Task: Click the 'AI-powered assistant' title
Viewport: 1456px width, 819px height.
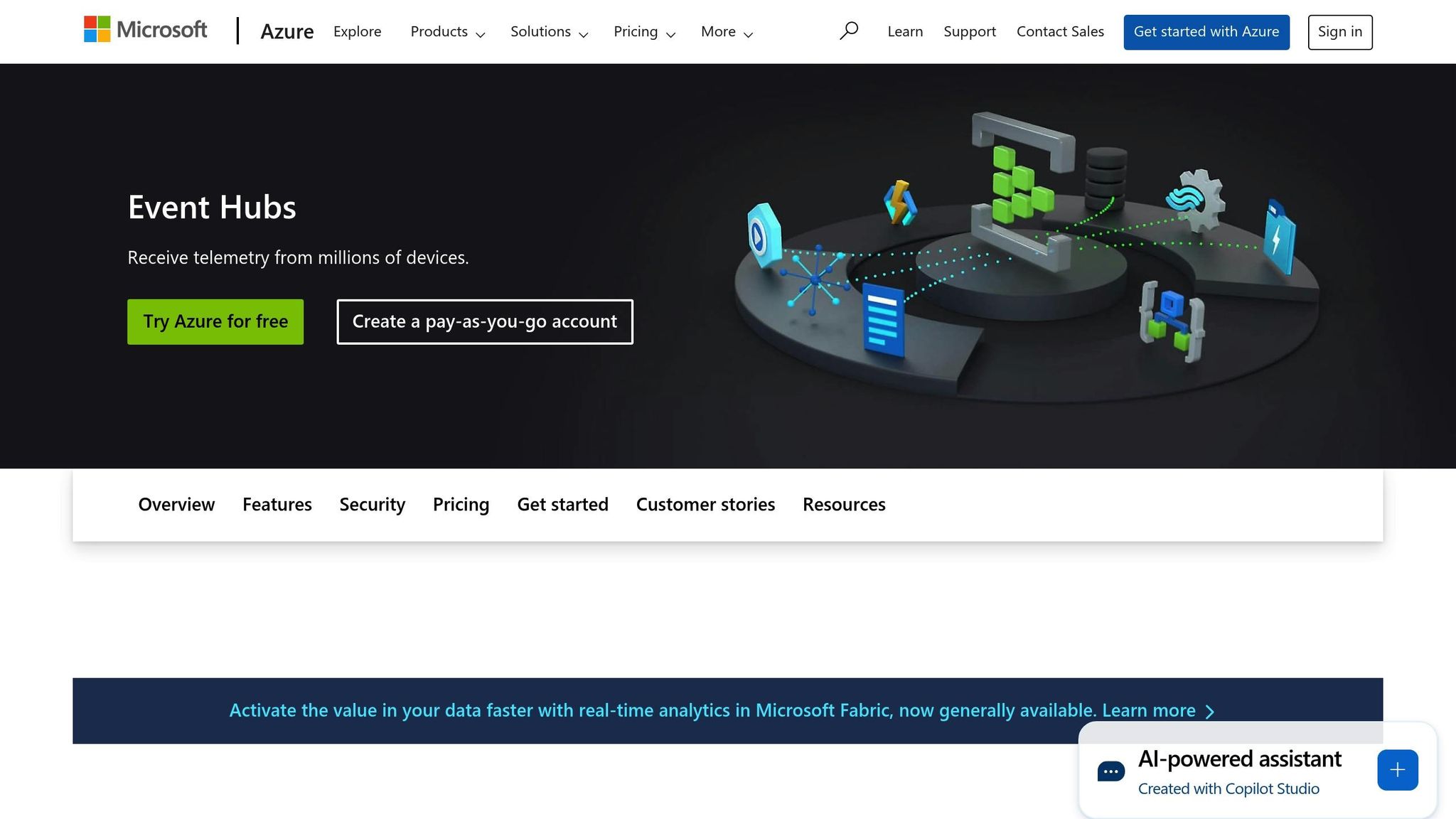Action: coord(1240,759)
